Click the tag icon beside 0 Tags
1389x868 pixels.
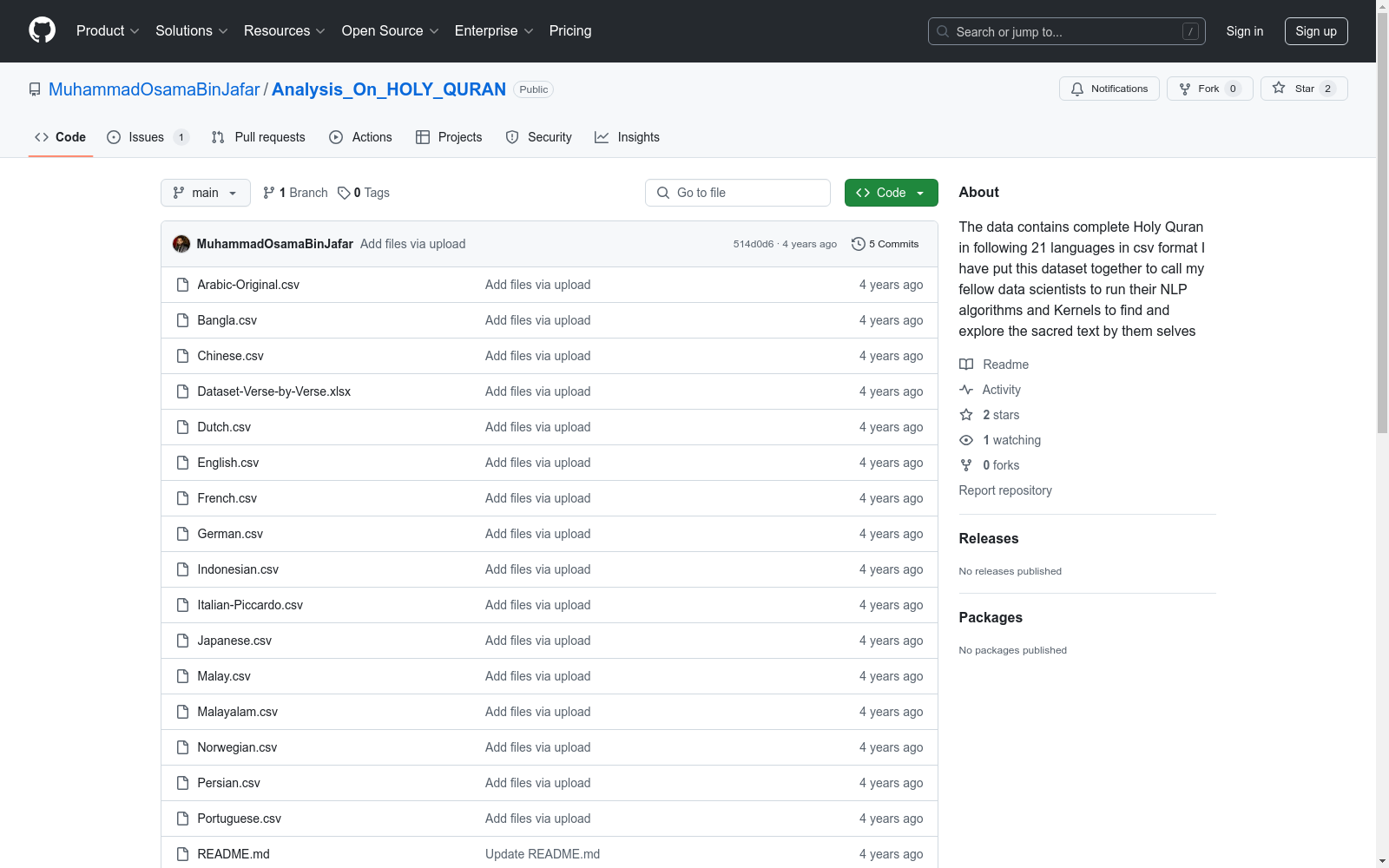click(344, 193)
